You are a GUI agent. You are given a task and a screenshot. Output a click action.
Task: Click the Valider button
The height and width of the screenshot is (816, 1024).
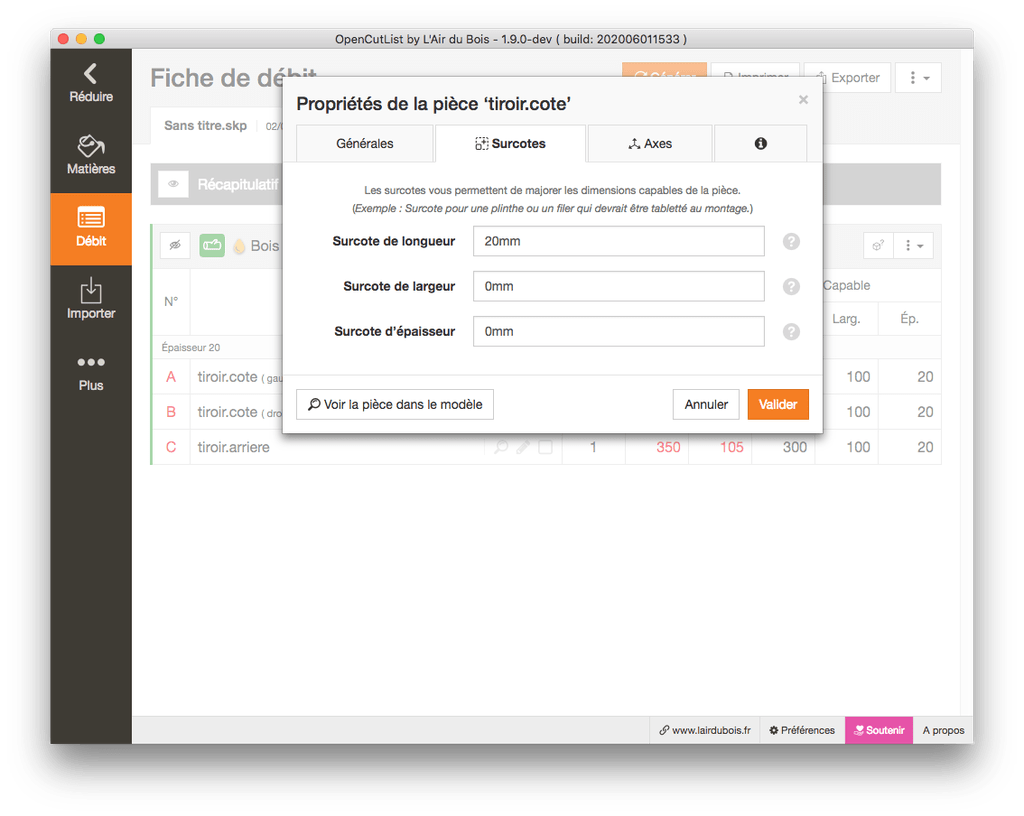click(778, 405)
